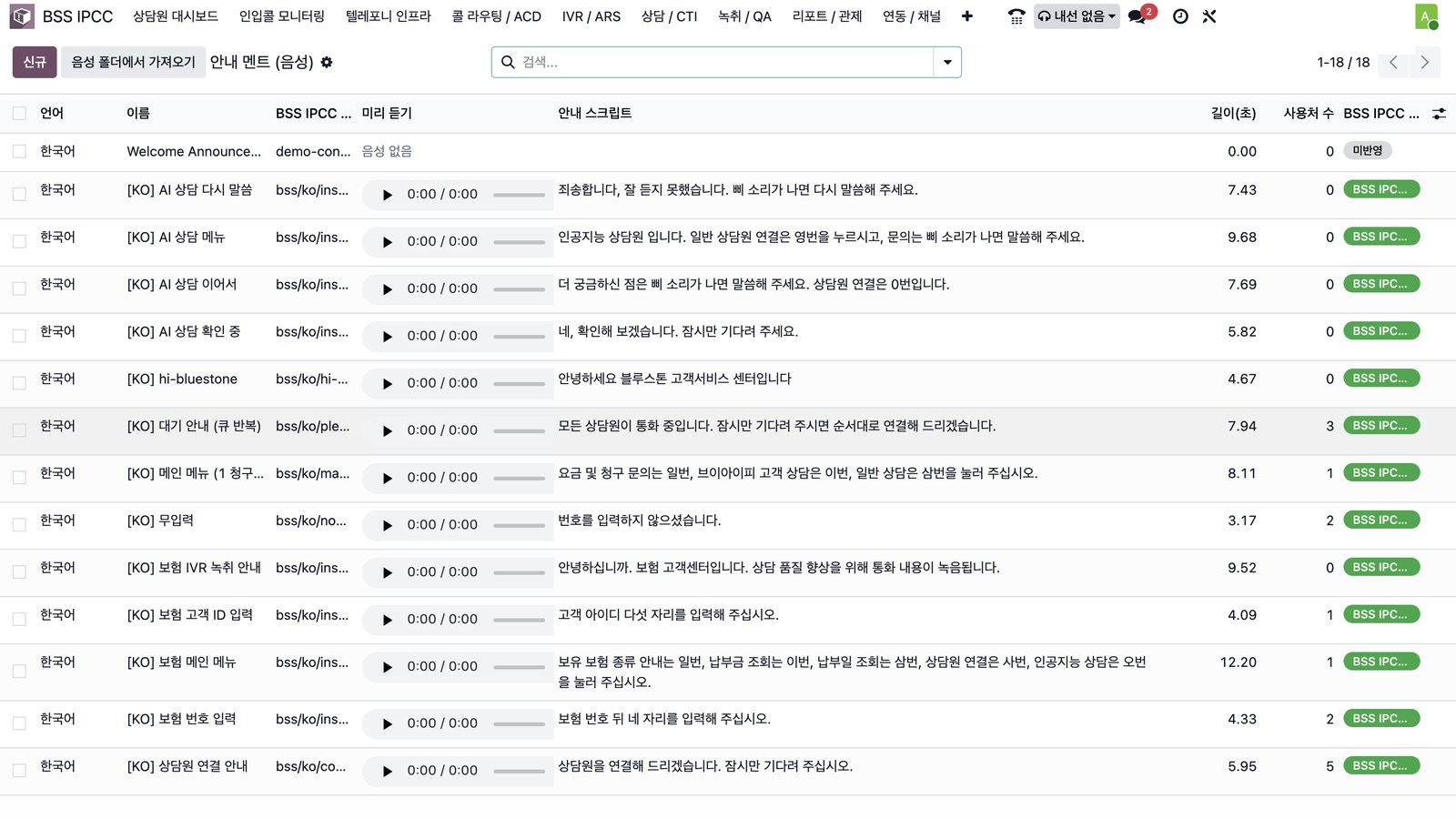This screenshot has width=1456, height=819.
Task: Open the activities clock icon
Action: tap(1180, 16)
